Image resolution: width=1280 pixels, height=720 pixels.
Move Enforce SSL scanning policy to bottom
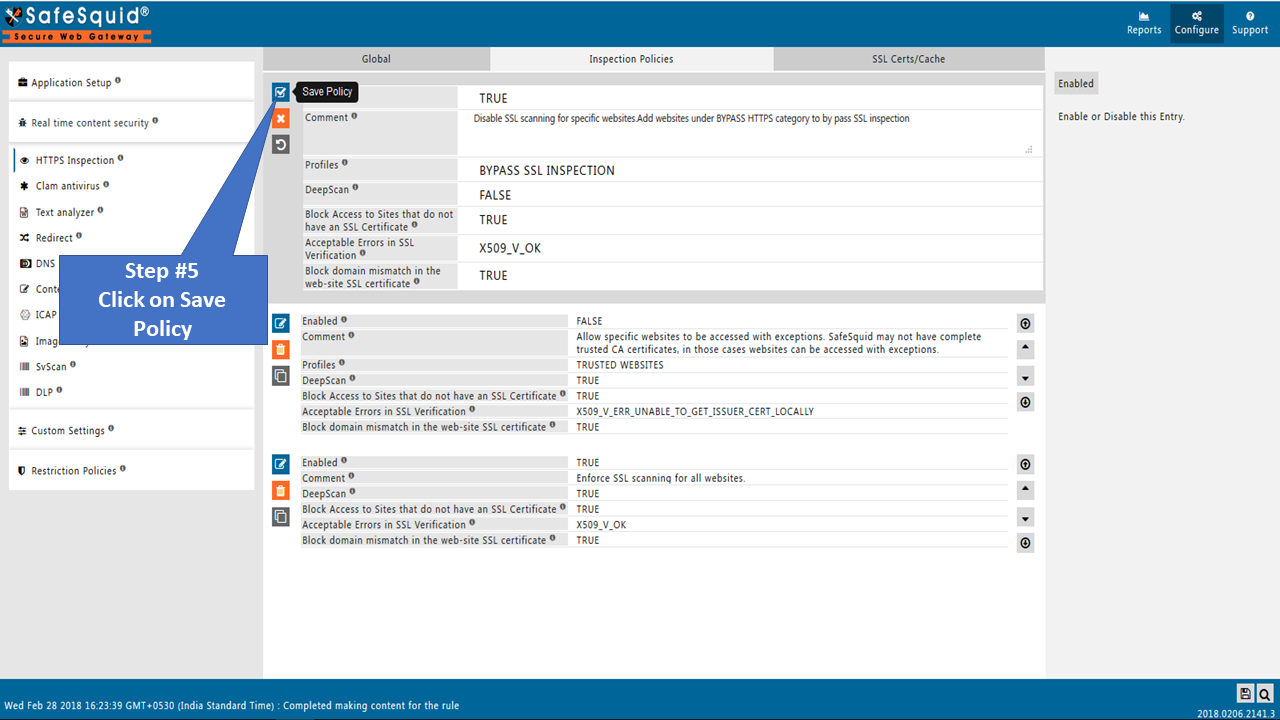point(1025,543)
